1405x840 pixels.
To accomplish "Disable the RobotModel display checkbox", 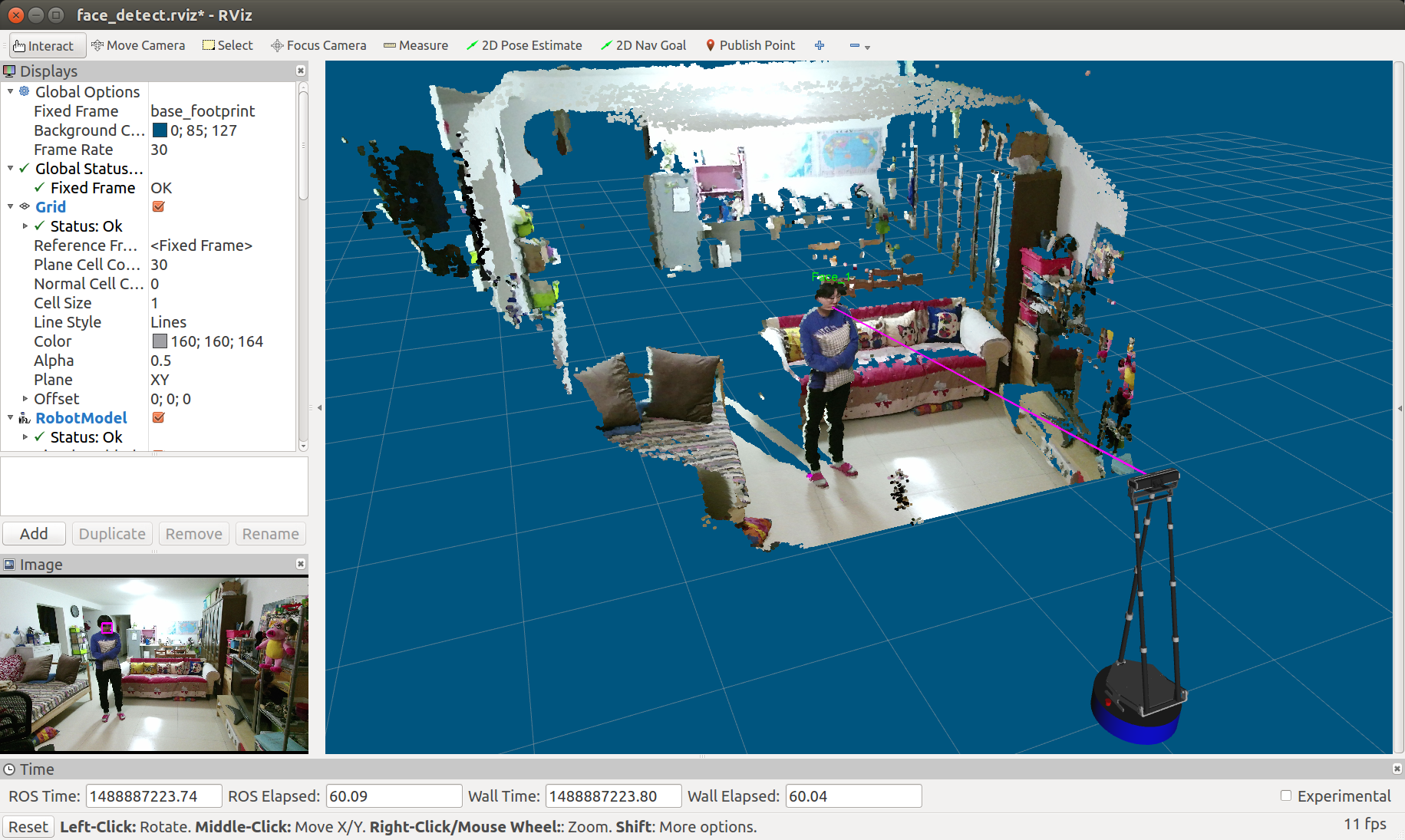I will click(x=159, y=418).
